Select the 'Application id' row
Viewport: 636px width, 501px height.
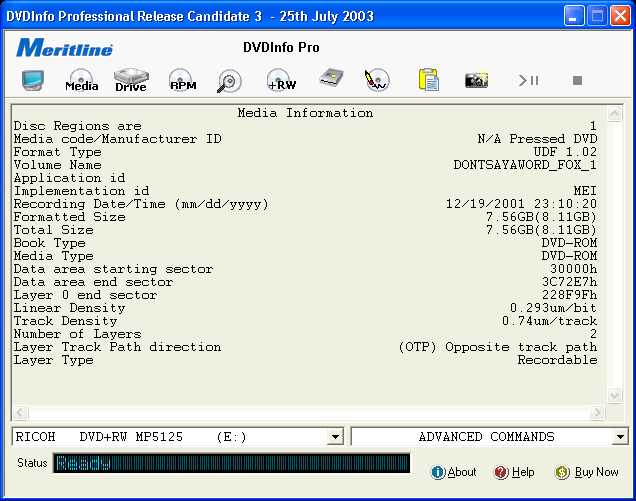click(305, 178)
